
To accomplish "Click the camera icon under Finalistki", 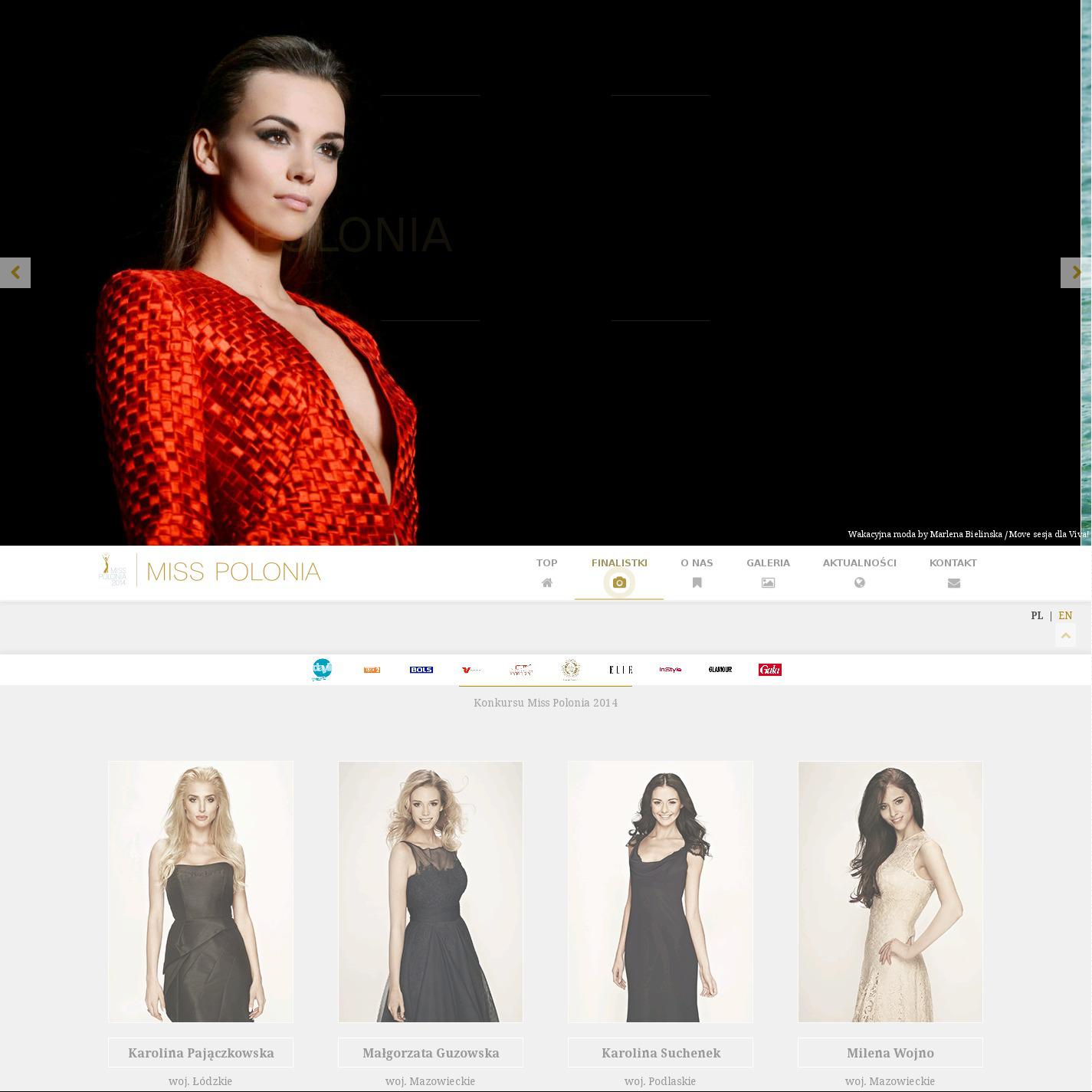I will pos(619,583).
